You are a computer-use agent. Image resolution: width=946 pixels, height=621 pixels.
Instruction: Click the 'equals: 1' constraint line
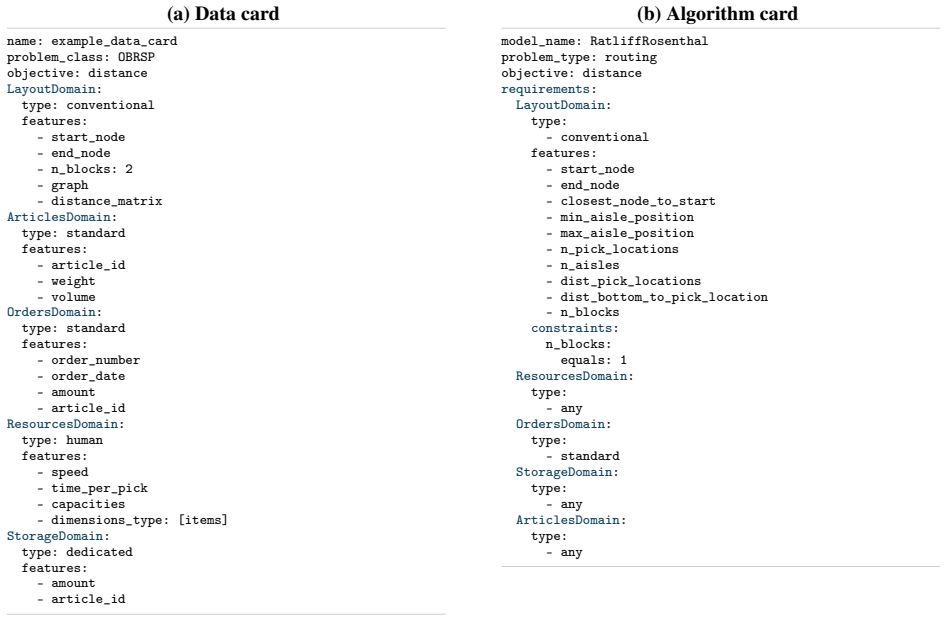pyautogui.click(x=594, y=360)
